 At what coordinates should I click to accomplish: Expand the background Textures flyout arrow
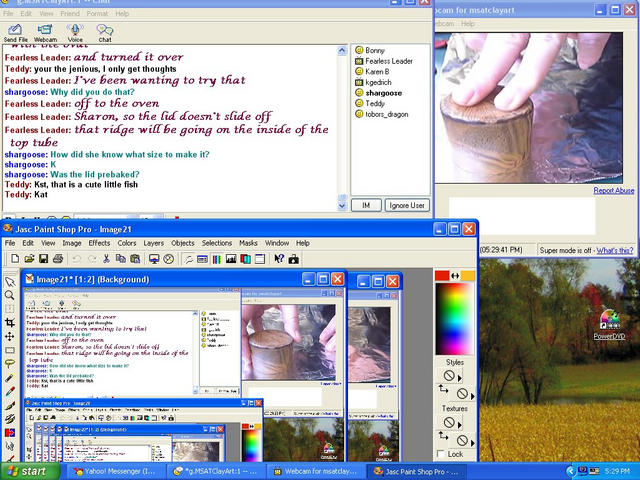pos(473,443)
